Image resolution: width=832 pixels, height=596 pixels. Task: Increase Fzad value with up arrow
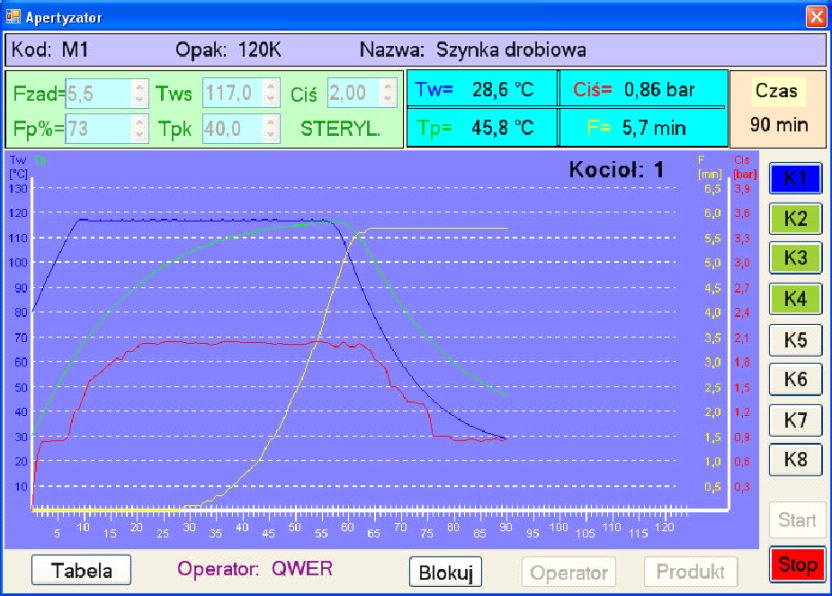coord(140,87)
